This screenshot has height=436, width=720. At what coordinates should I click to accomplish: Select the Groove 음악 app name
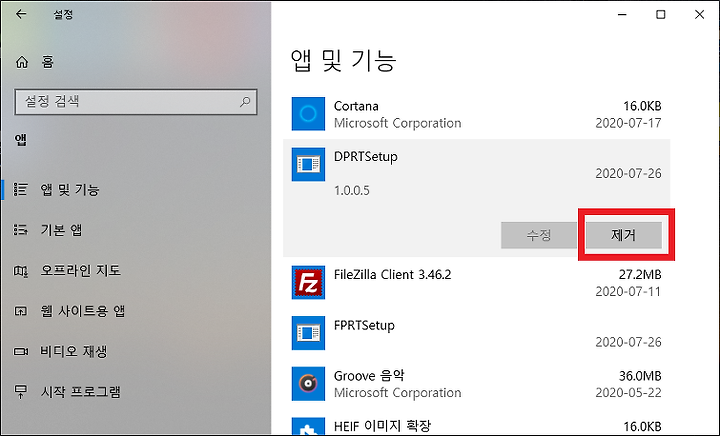tap(369, 376)
